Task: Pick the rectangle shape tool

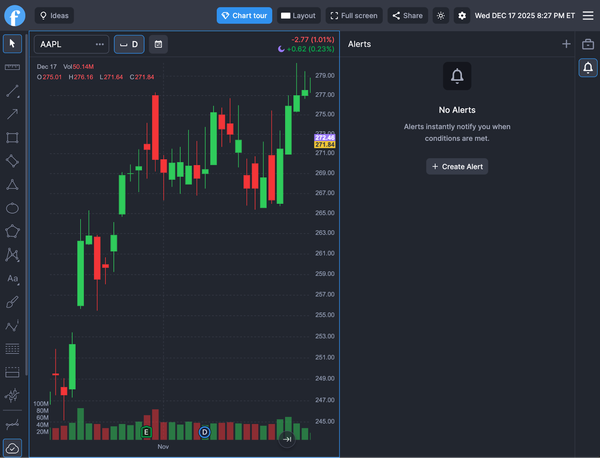Action: 13,137
